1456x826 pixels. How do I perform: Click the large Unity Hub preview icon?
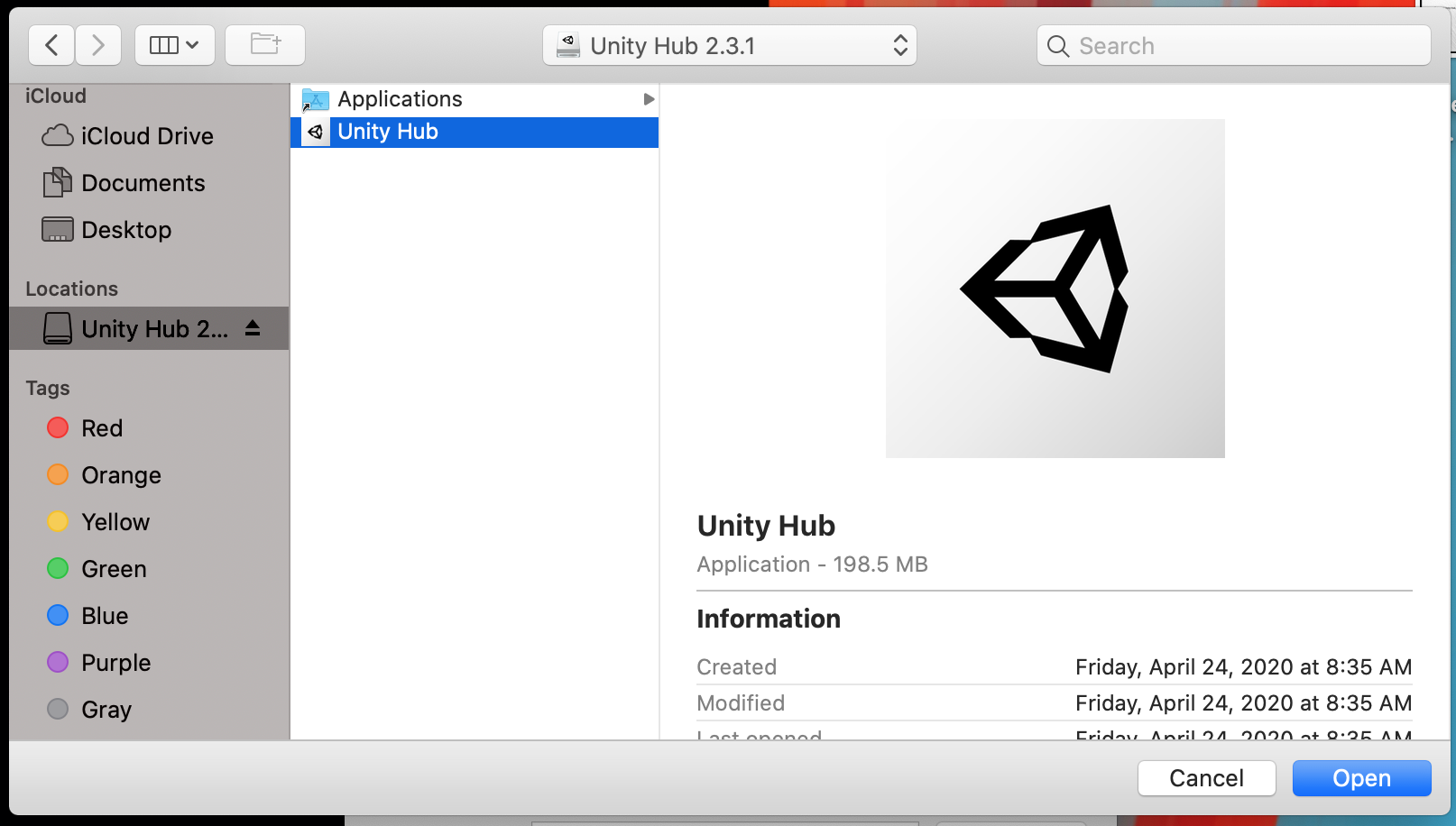1055,289
